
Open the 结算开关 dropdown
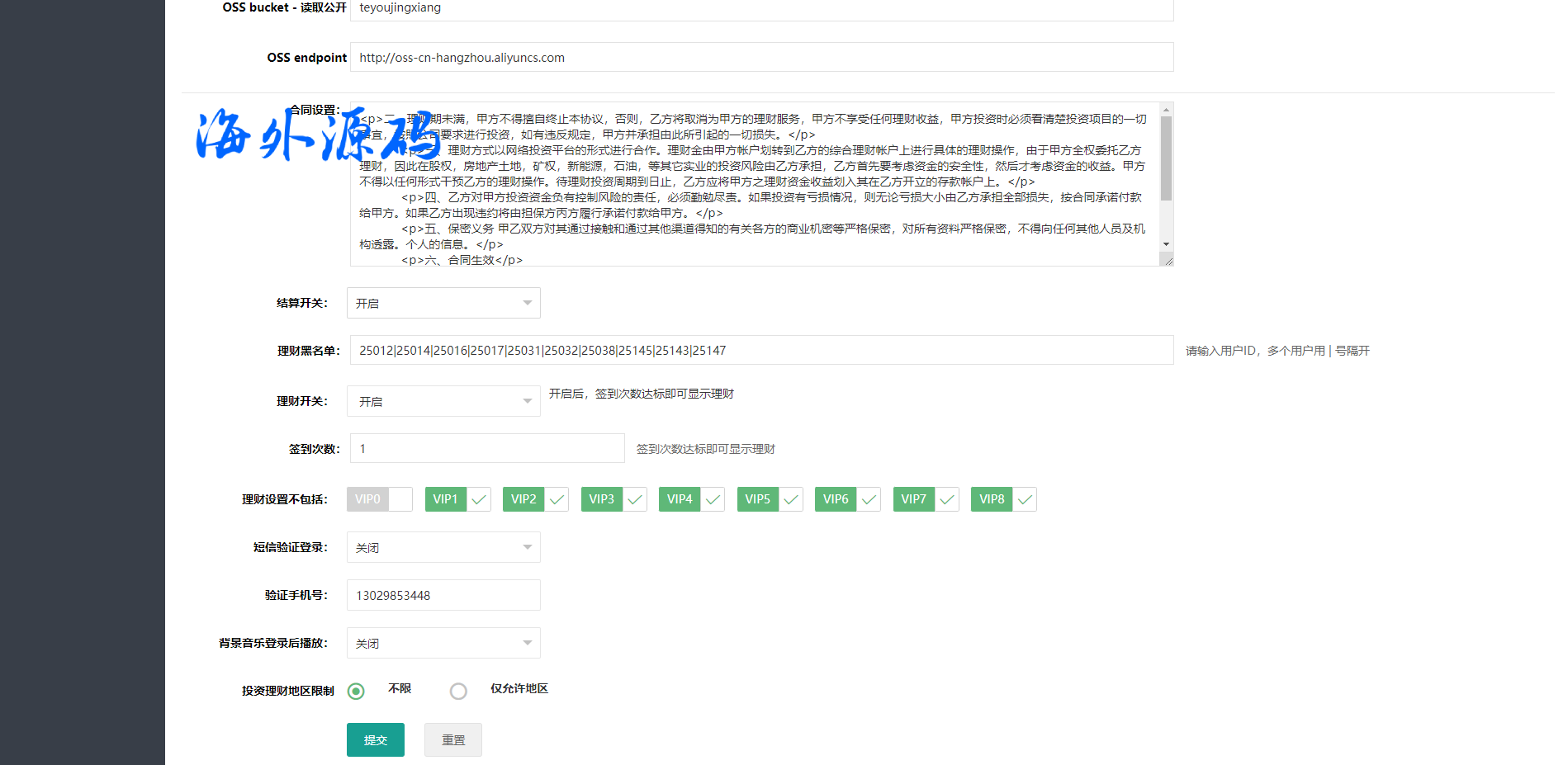(x=443, y=303)
